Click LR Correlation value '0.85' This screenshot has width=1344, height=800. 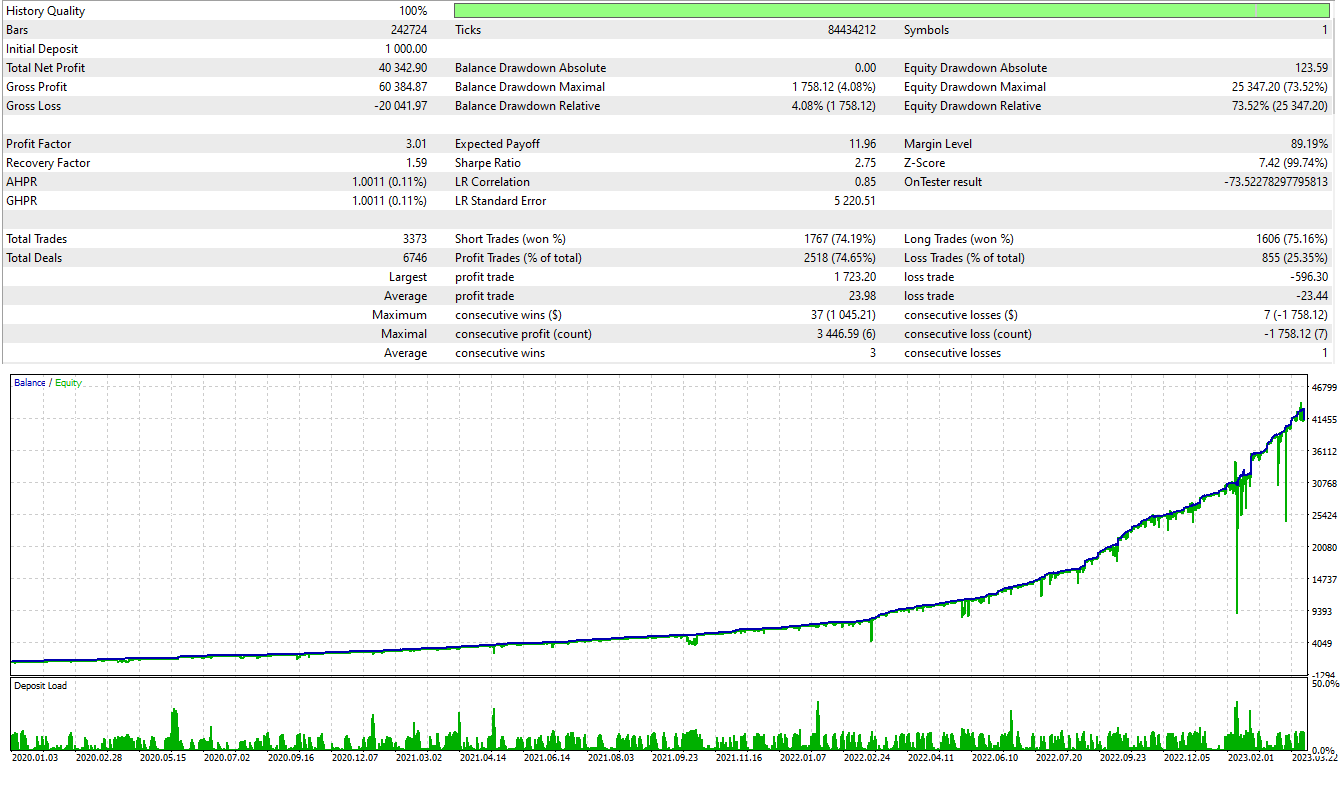pyautogui.click(x=866, y=182)
